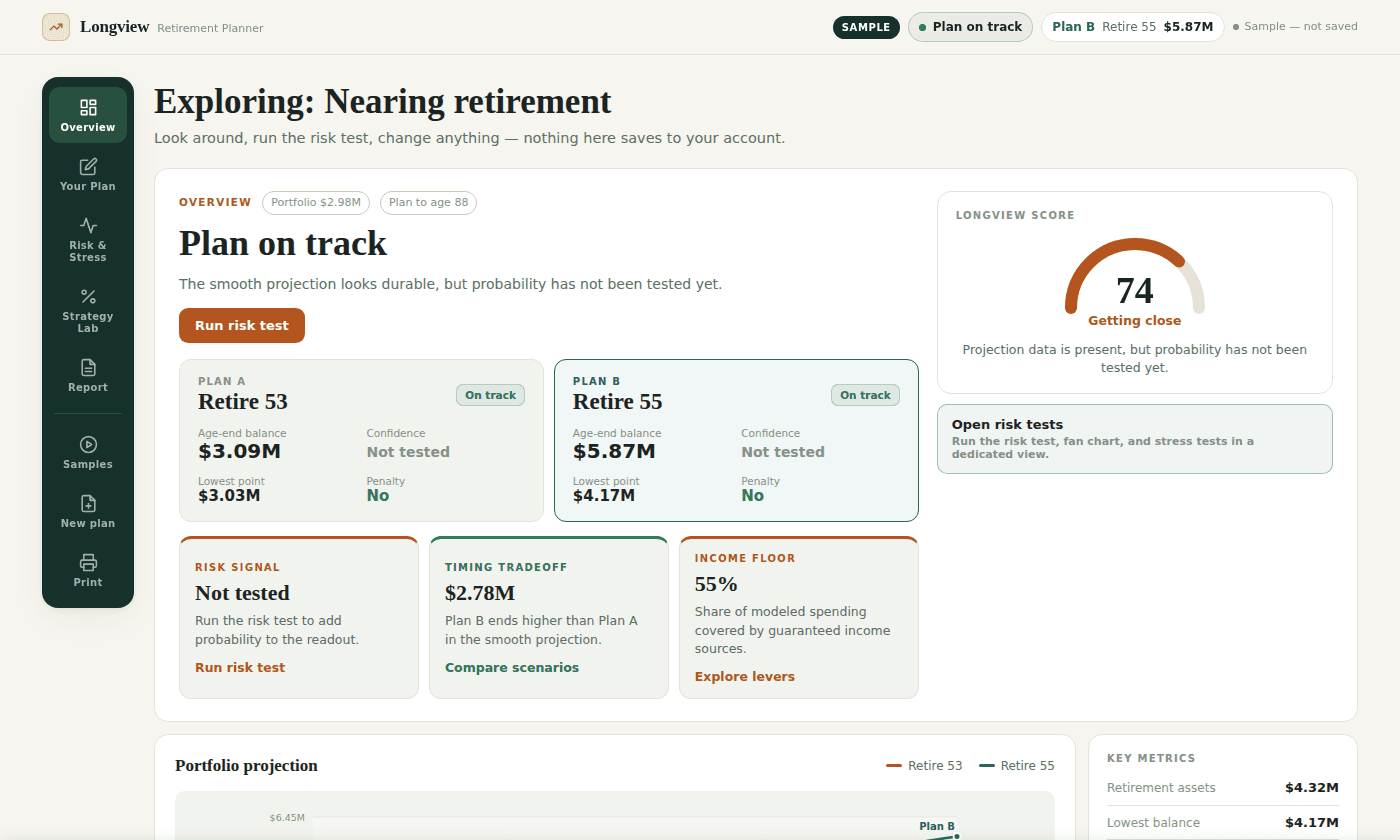Open the Overview sidebar item
Screen dimensions: 1400x840
88,115
